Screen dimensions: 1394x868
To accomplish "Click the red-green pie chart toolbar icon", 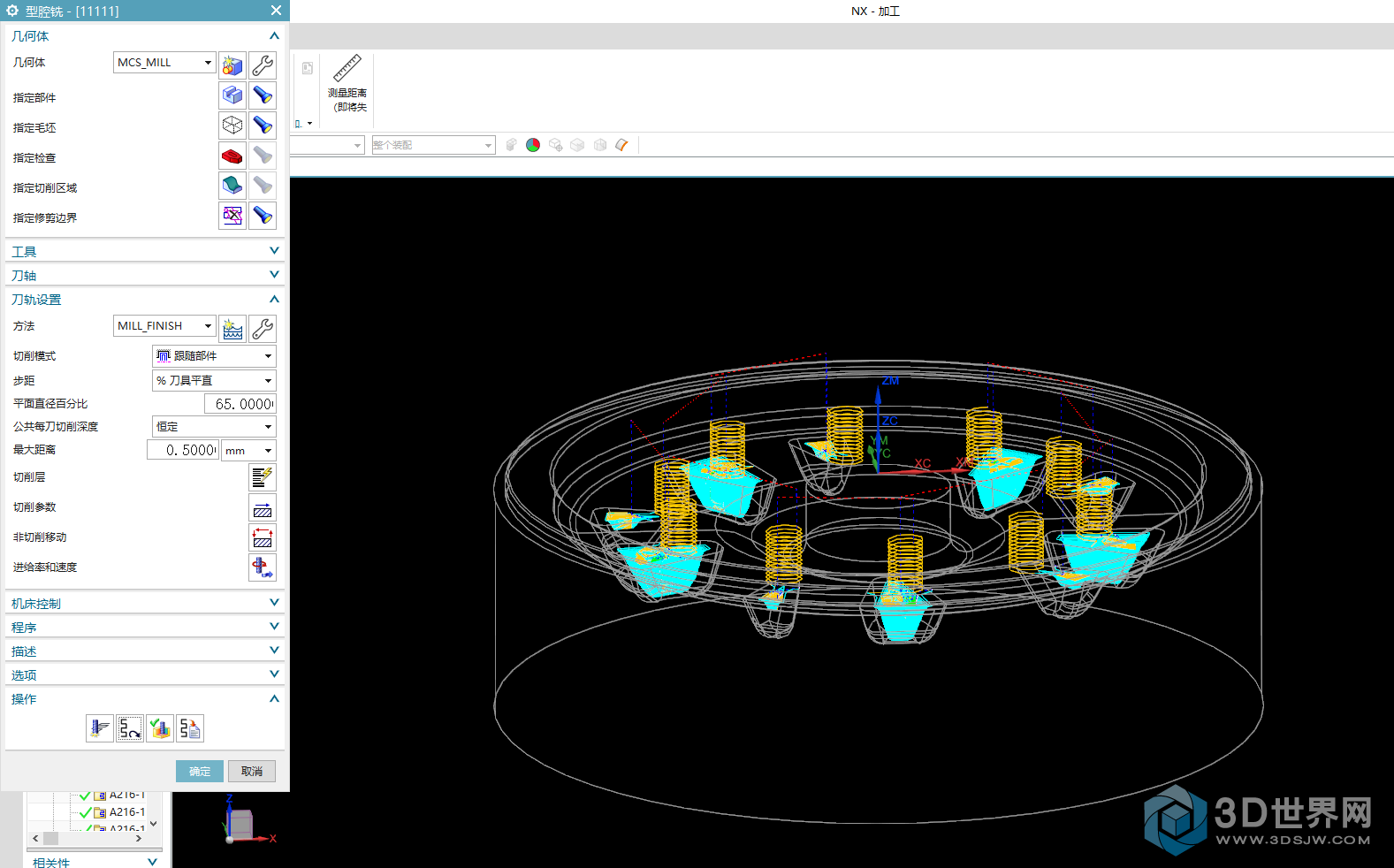I will (x=533, y=145).
